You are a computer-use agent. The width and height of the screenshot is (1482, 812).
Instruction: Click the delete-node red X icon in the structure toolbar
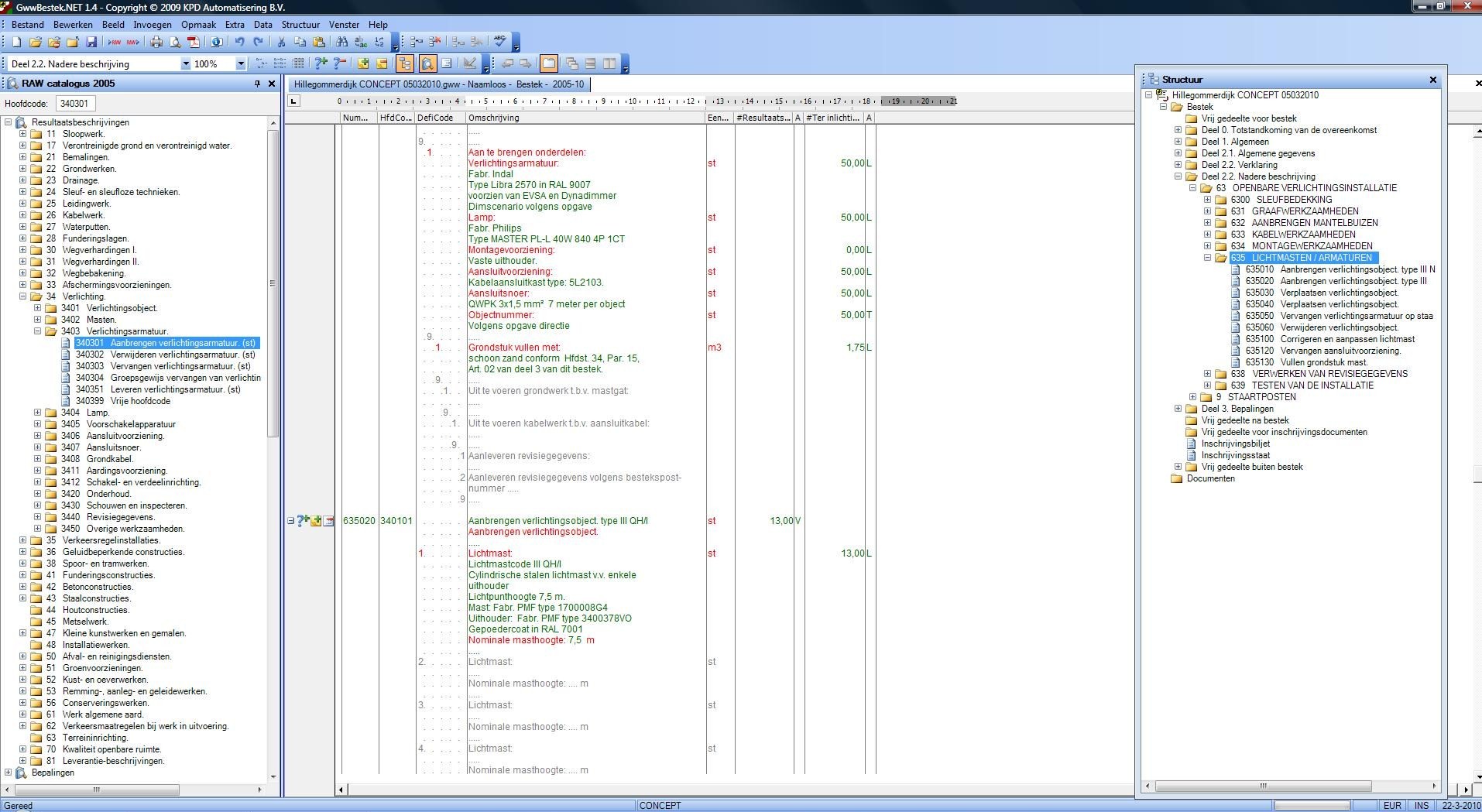[435, 42]
